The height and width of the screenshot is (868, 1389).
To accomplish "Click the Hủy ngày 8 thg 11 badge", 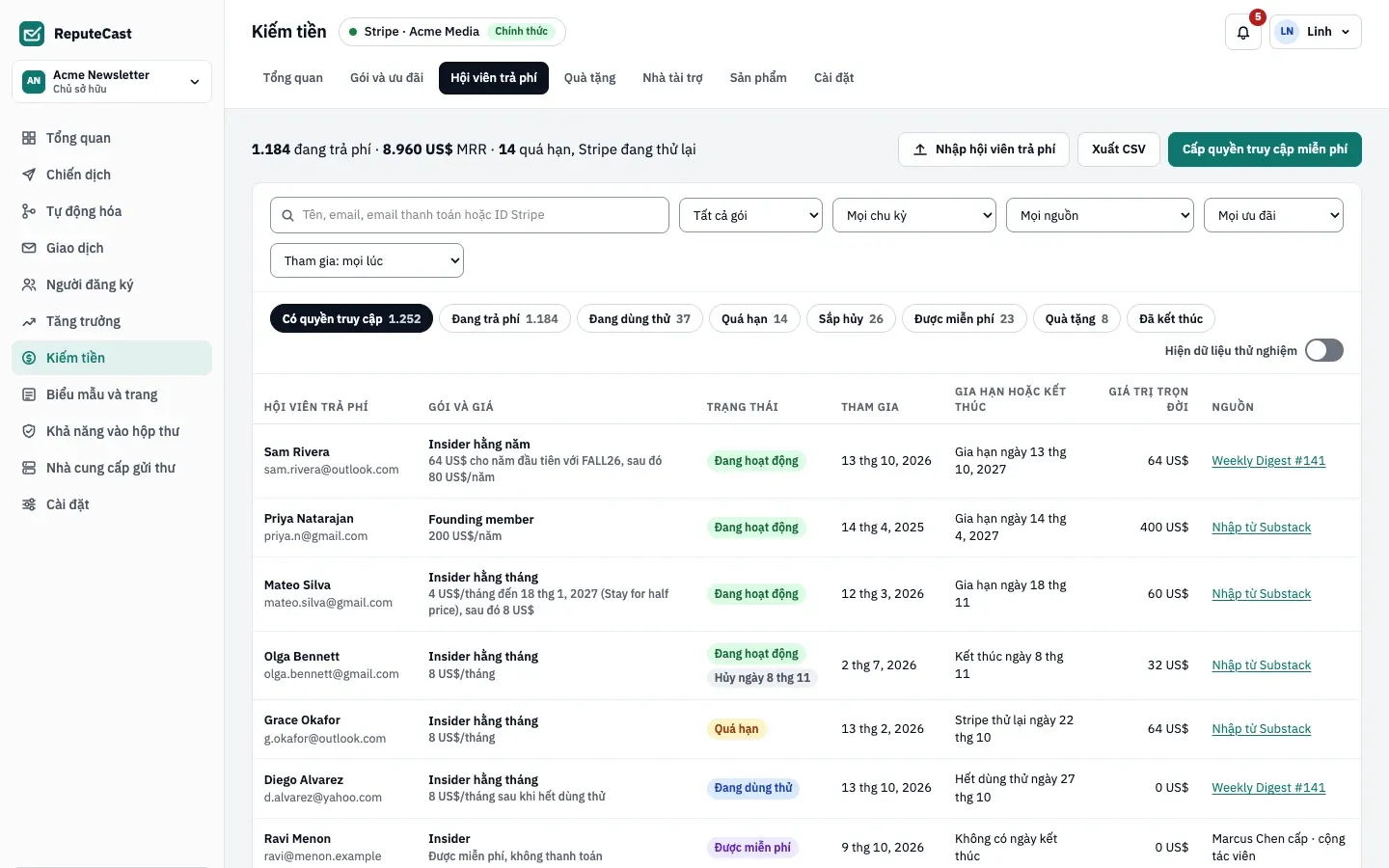I will pyautogui.click(x=762, y=678).
